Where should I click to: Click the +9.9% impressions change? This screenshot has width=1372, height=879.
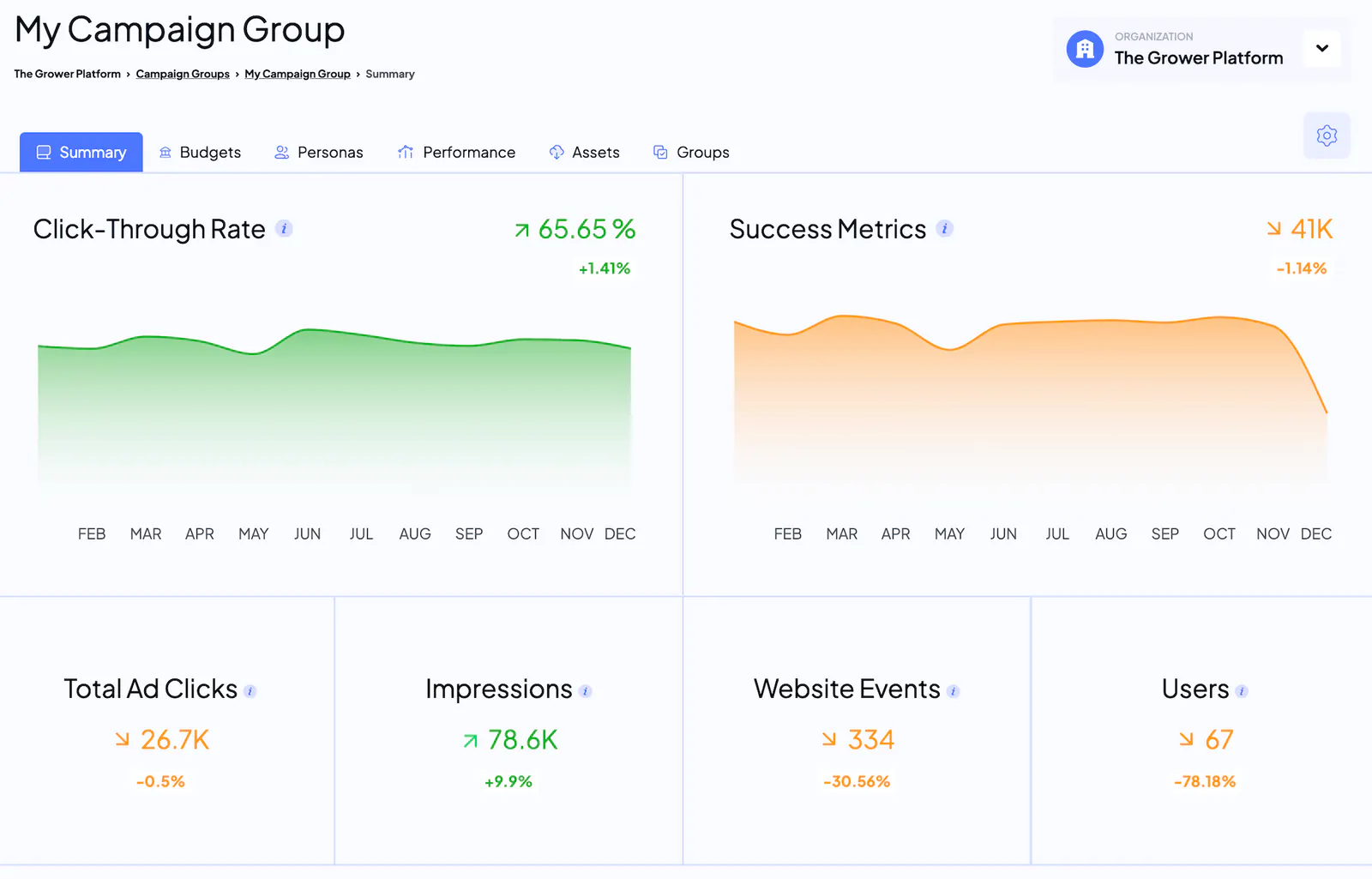(508, 781)
